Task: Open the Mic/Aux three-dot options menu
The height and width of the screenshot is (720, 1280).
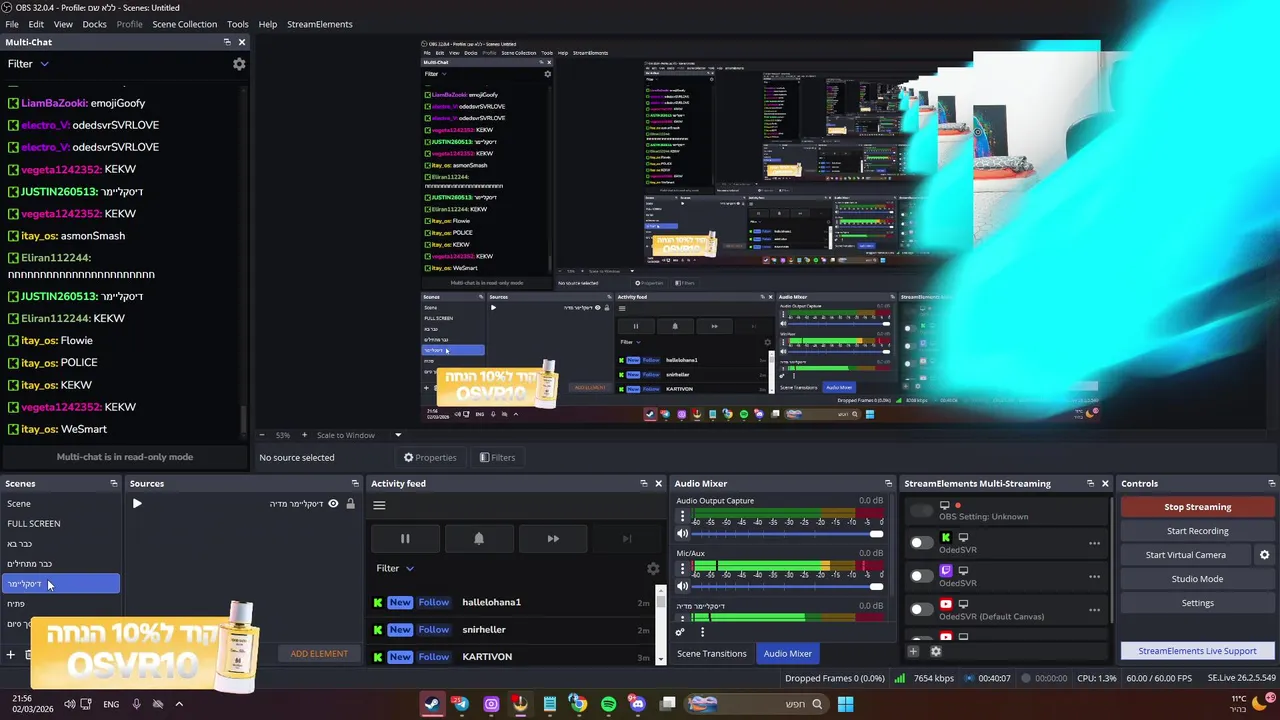Action: click(683, 569)
